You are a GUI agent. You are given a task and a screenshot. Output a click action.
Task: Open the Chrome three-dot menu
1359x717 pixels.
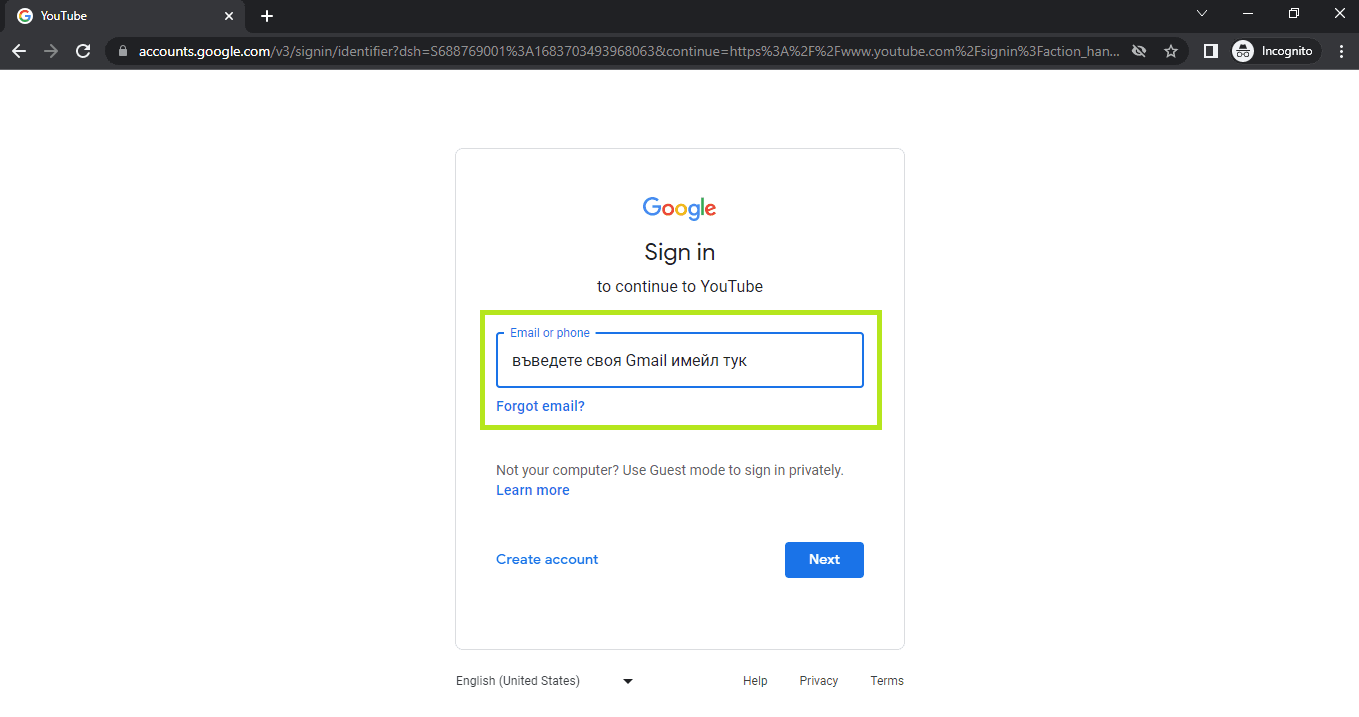pyautogui.click(x=1341, y=51)
